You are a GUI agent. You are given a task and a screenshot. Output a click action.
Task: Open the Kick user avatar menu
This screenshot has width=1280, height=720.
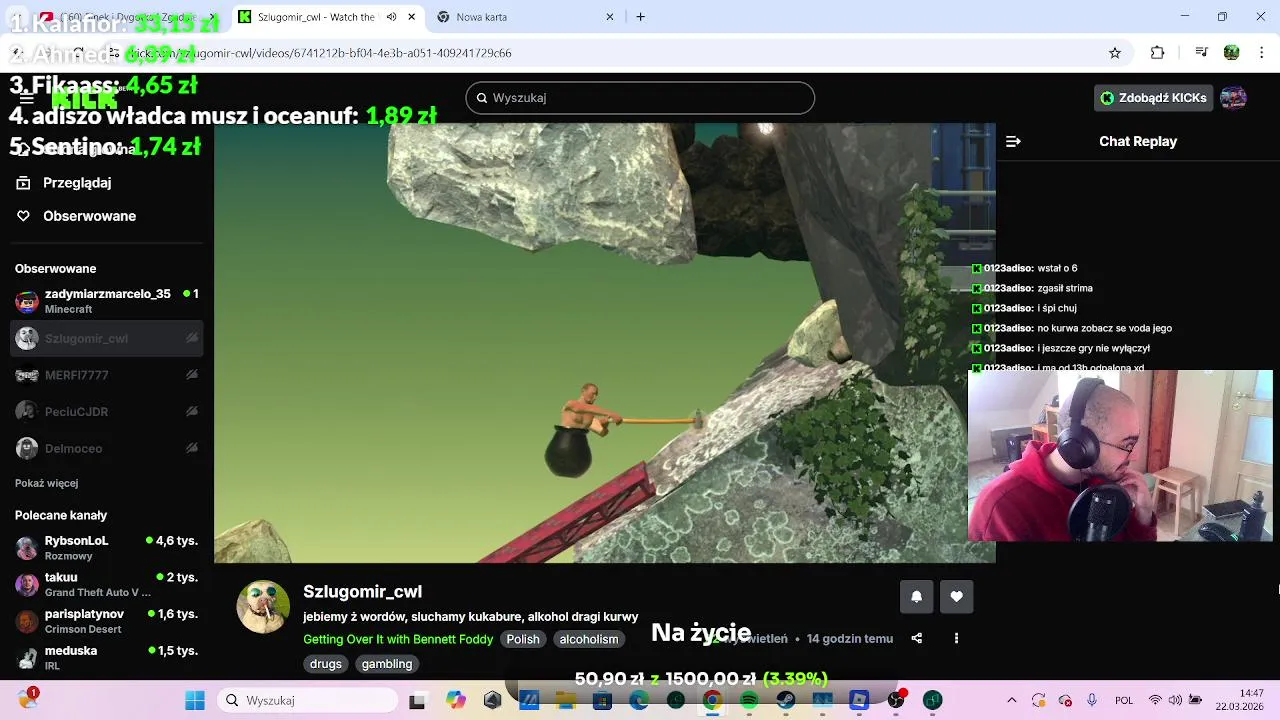pos(1233,98)
